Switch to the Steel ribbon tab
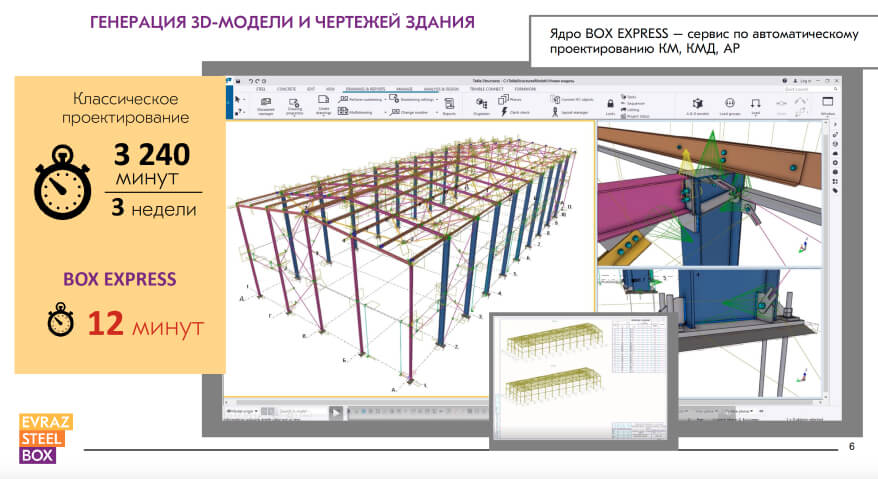The width and height of the screenshot is (878, 479). 261,89
